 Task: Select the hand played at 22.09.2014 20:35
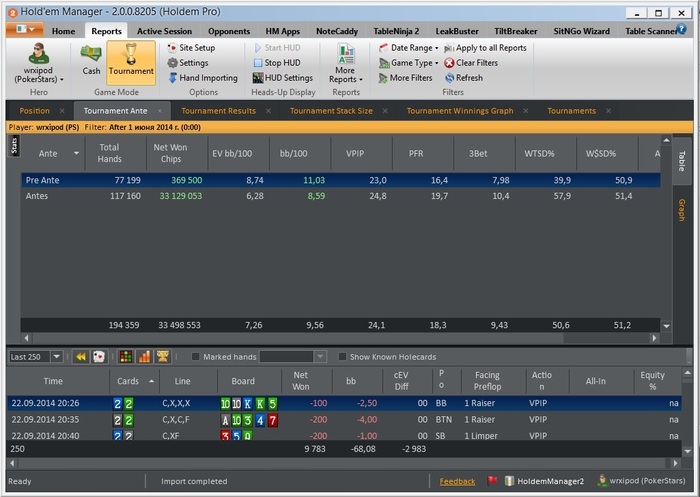344,420
